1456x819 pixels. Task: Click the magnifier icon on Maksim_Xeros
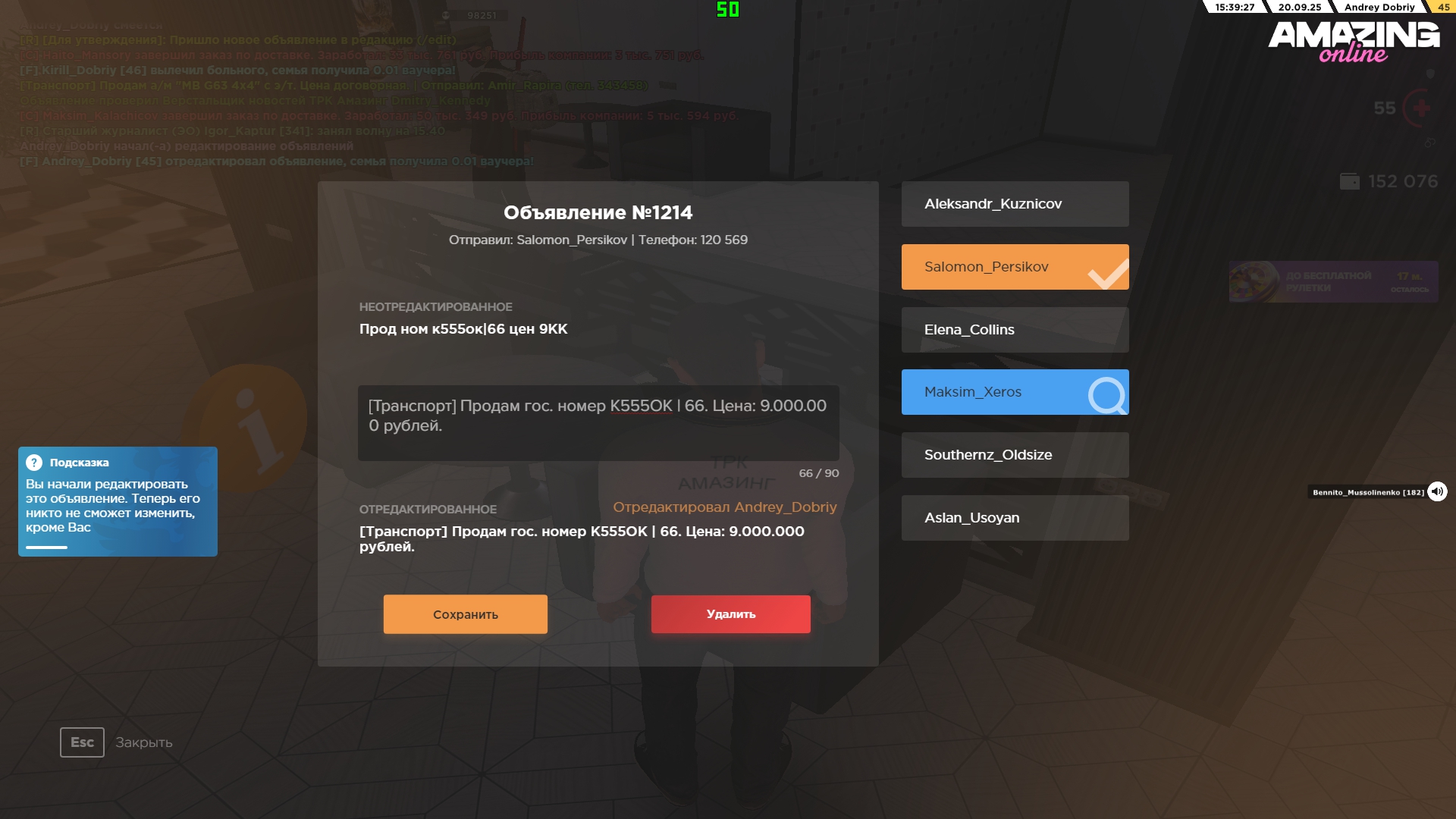click(x=1107, y=394)
